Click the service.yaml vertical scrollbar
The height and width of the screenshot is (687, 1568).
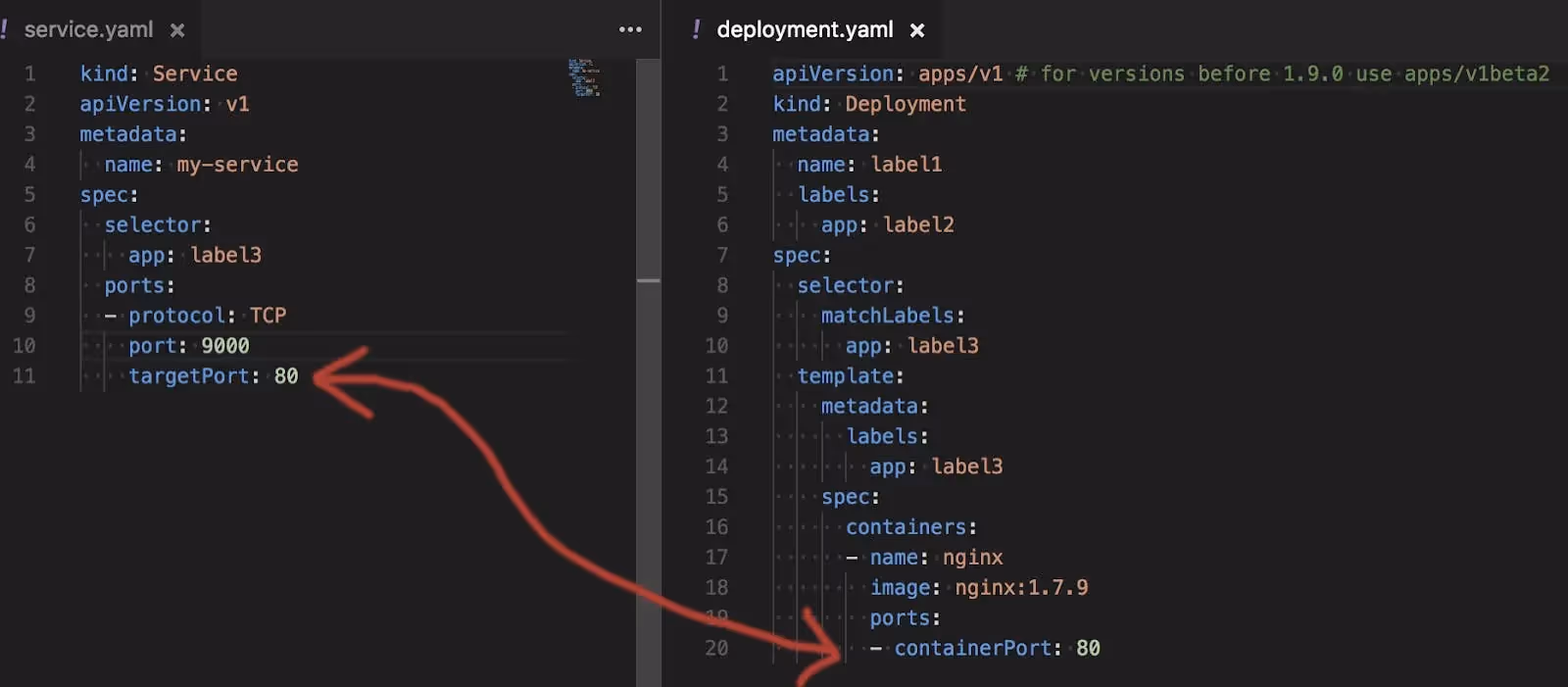(648, 372)
